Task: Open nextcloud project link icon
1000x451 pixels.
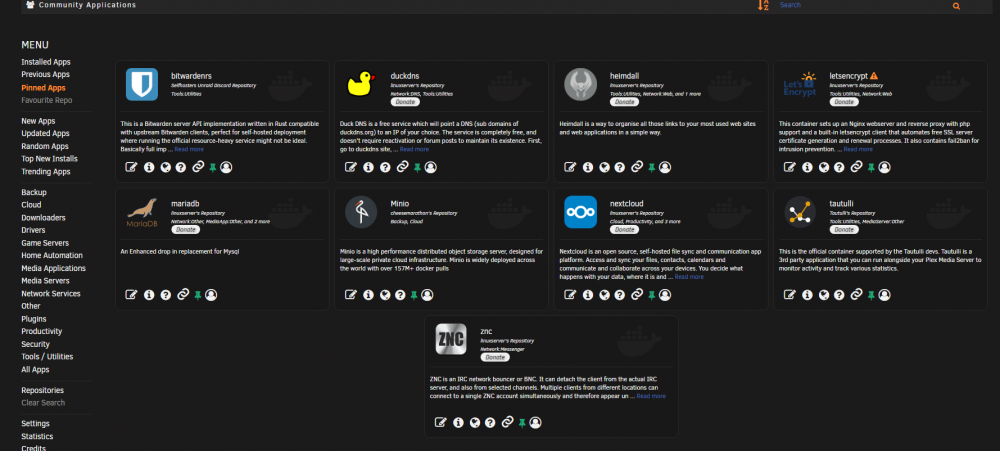Action: click(x=637, y=295)
